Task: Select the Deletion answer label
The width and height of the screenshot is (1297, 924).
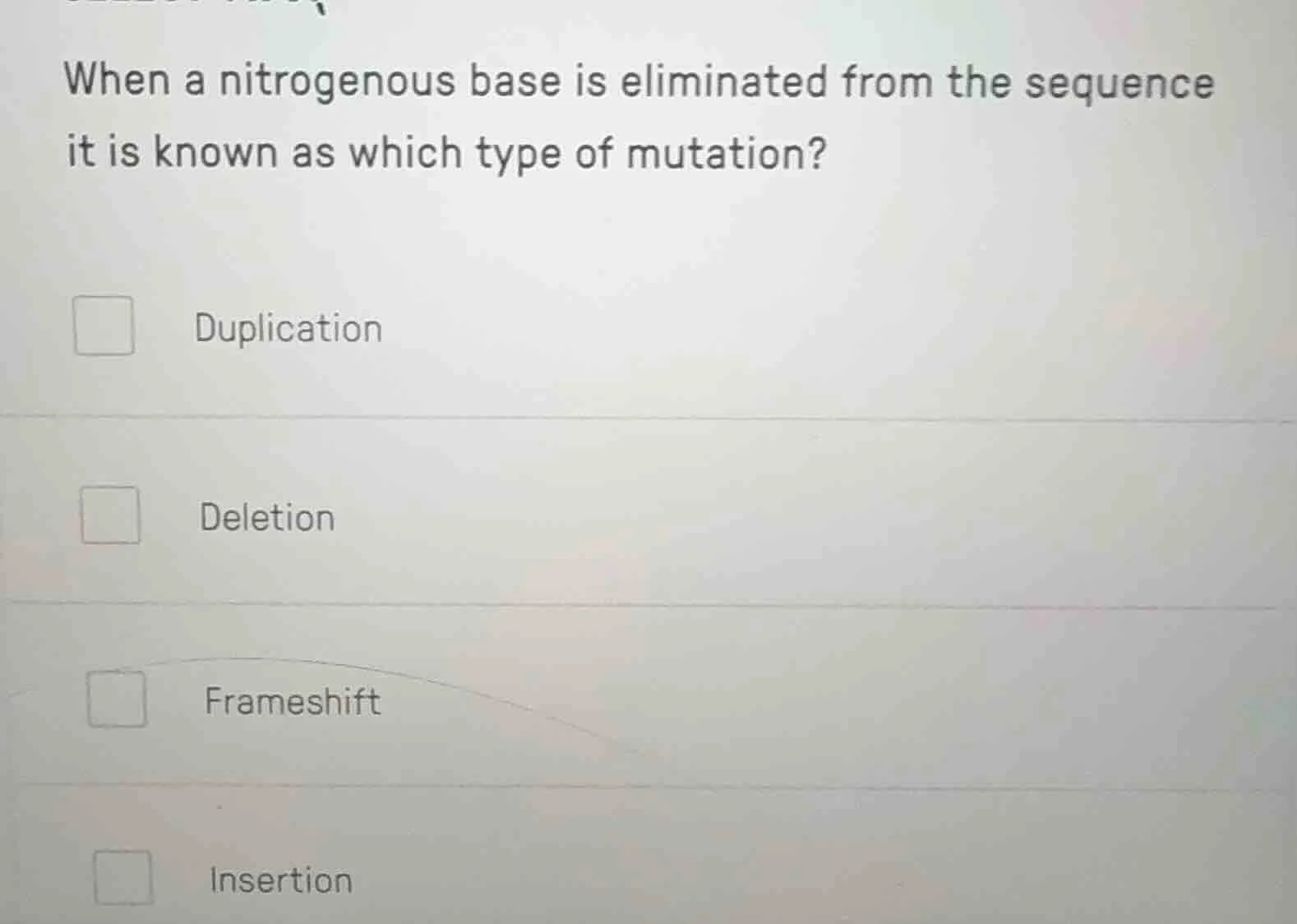Action: pyautogui.click(x=265, y=518)
